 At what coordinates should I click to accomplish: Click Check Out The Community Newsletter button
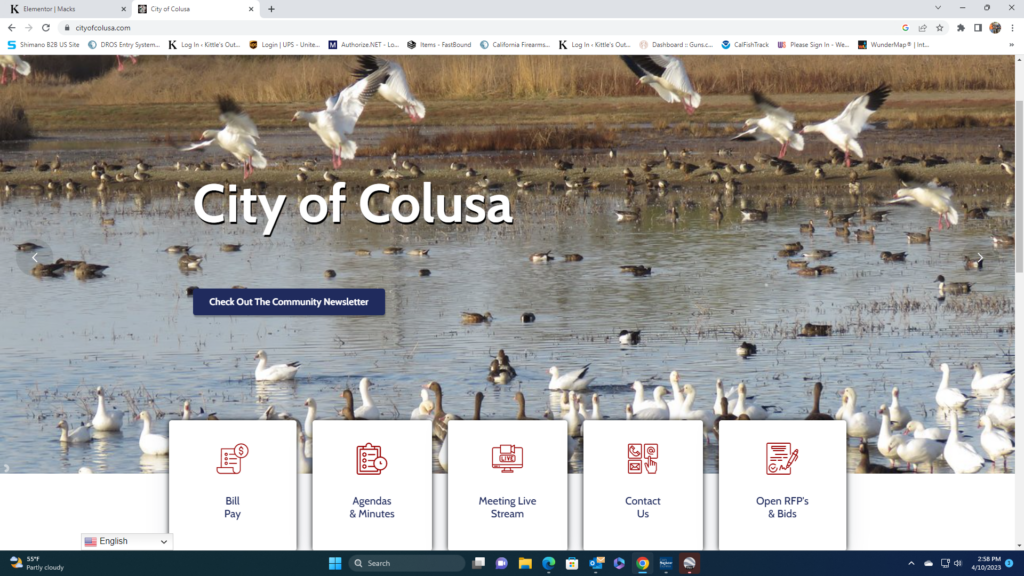289,302
